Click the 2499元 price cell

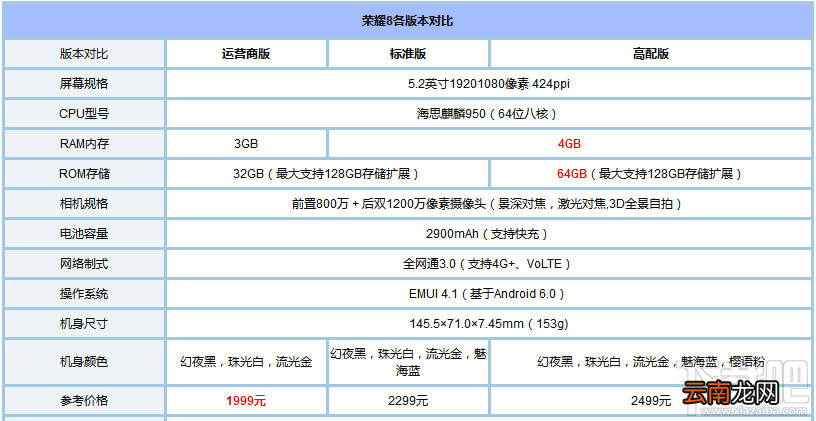coord(651,401)
